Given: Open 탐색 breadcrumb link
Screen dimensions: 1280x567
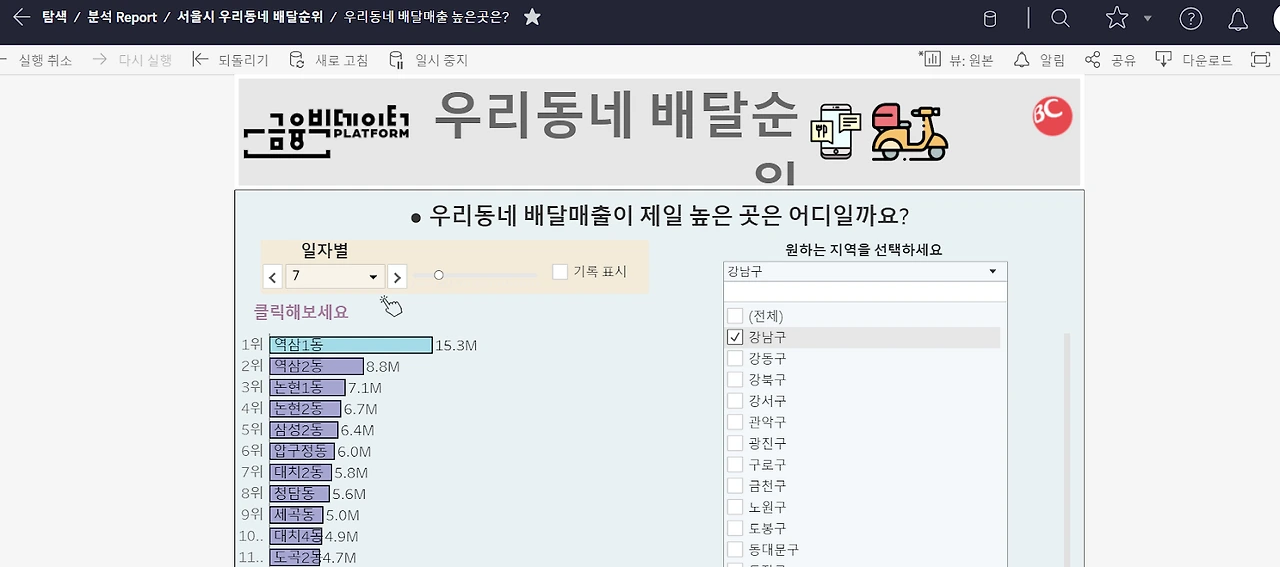Looking at the screenshot, I should tap(54, 17).
